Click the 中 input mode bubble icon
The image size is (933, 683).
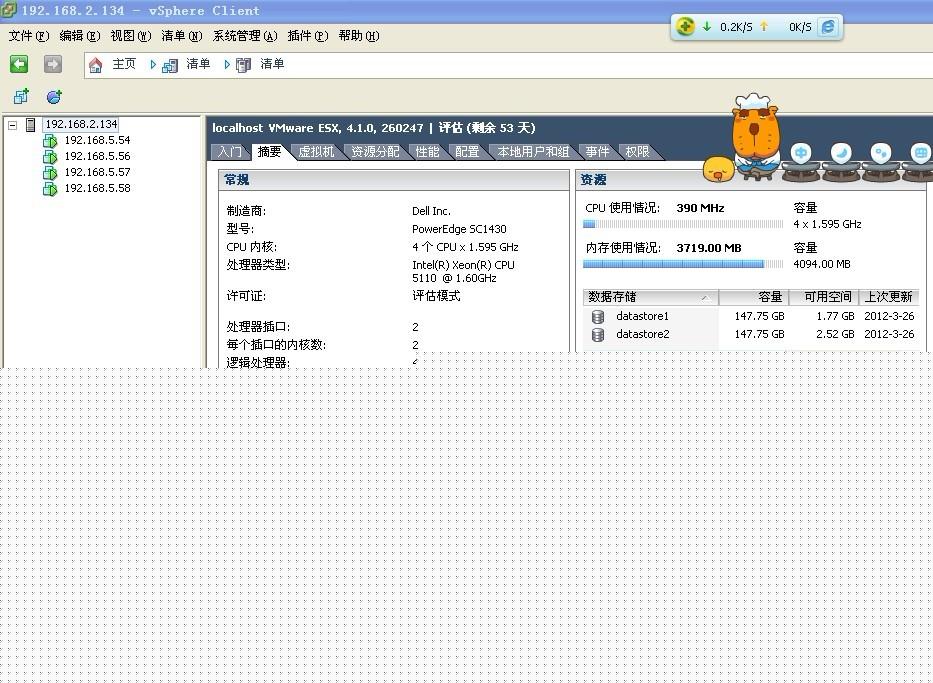pos(801,153)
